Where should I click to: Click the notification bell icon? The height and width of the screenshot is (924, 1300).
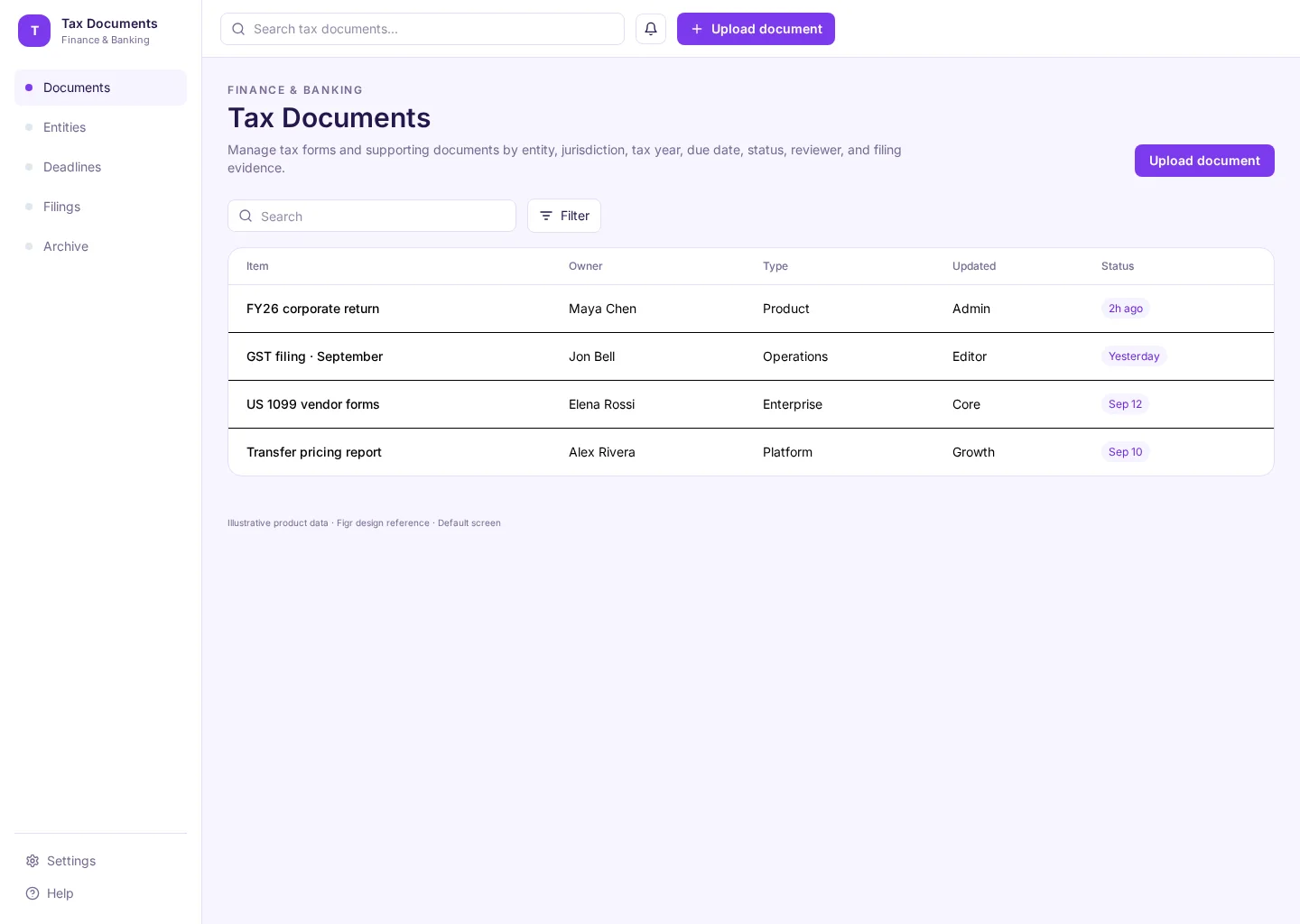(x=651, y=29)
